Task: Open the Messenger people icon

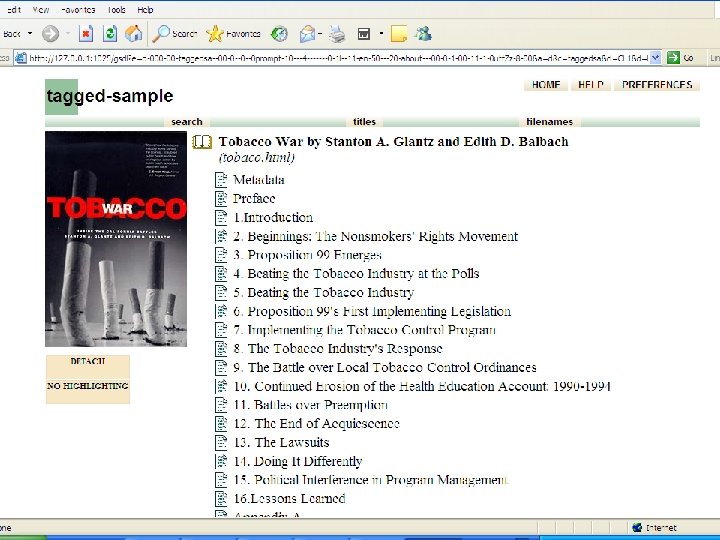Action: tap(423, 34)
